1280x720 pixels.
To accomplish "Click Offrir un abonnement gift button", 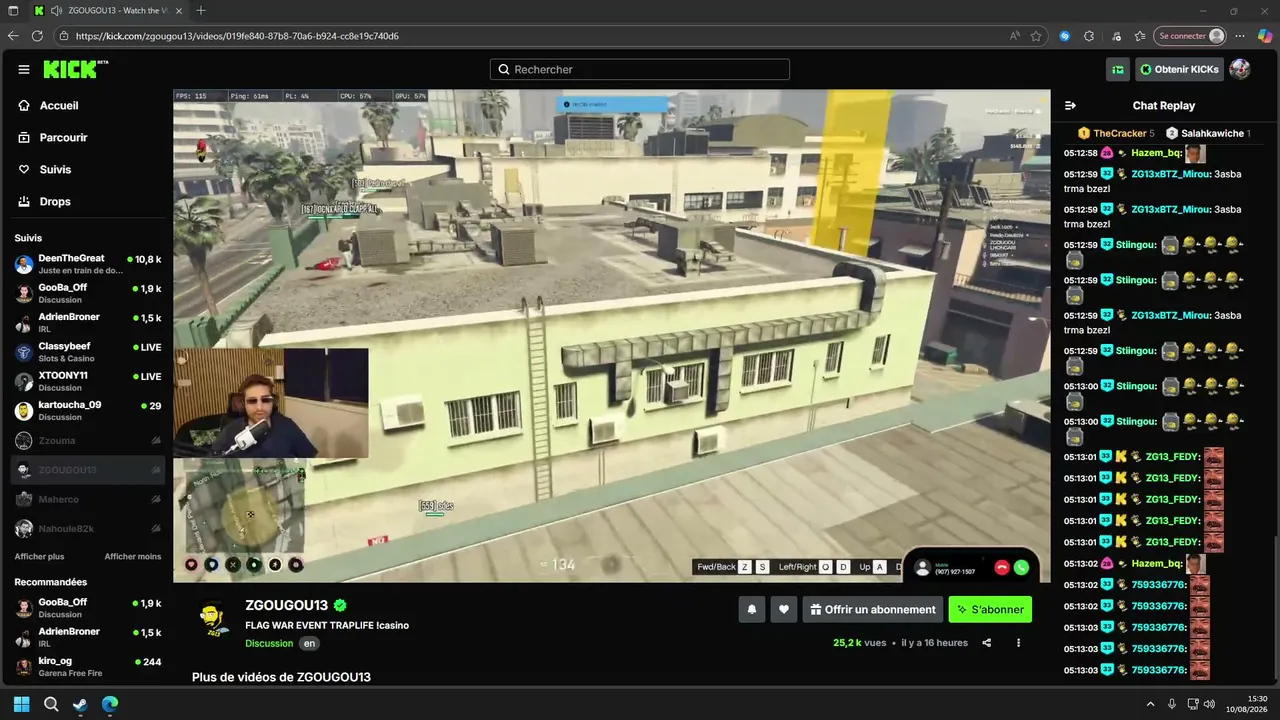I will [x=873, y=609].
